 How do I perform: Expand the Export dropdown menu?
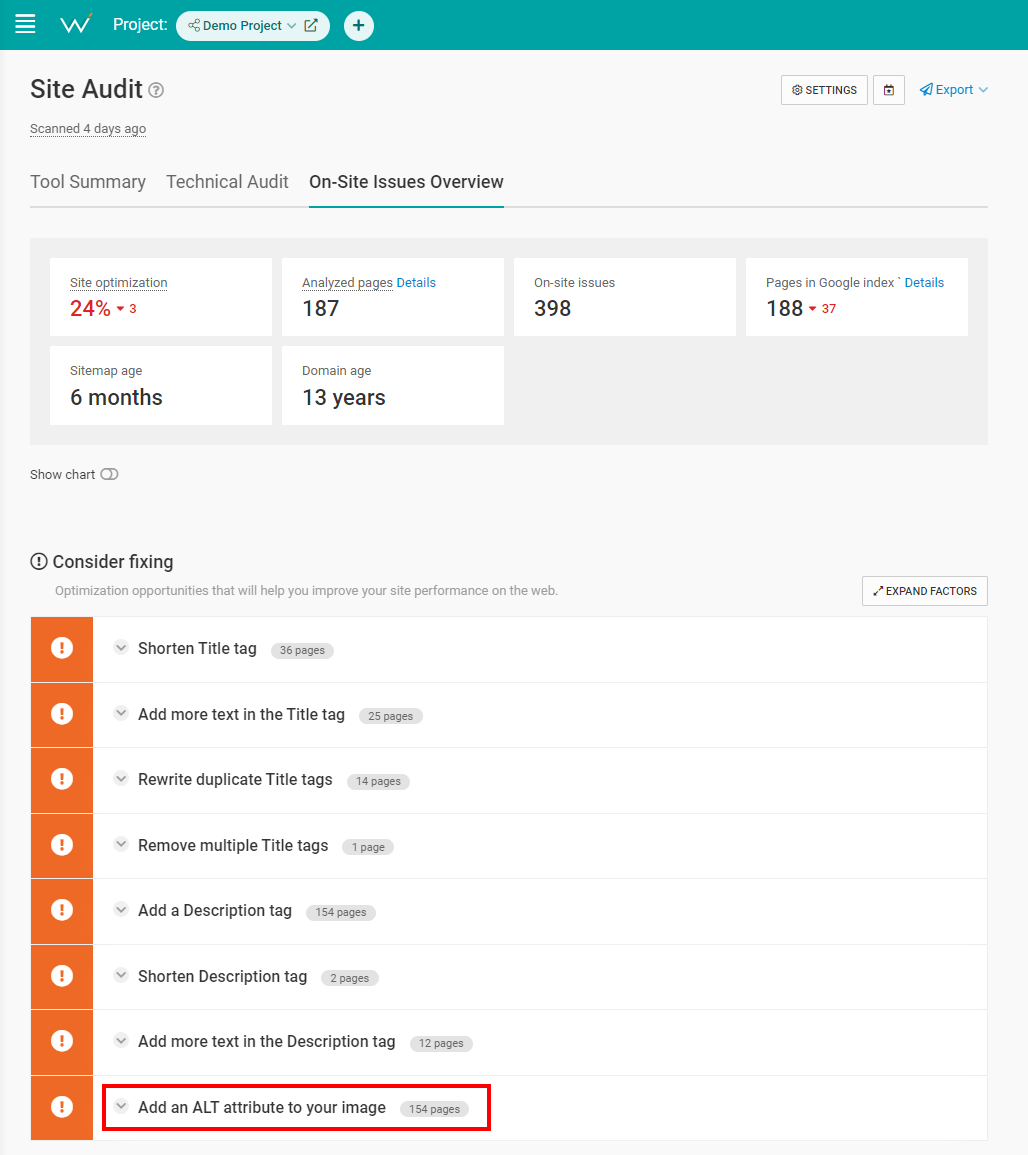(954, 90)
